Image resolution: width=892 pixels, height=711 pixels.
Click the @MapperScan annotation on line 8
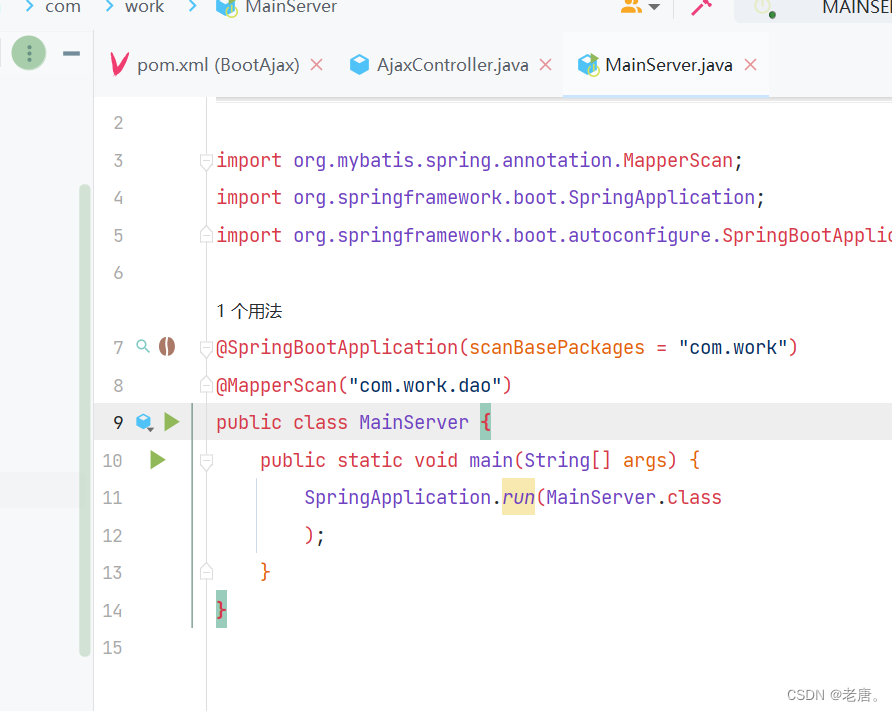(276, 385)
